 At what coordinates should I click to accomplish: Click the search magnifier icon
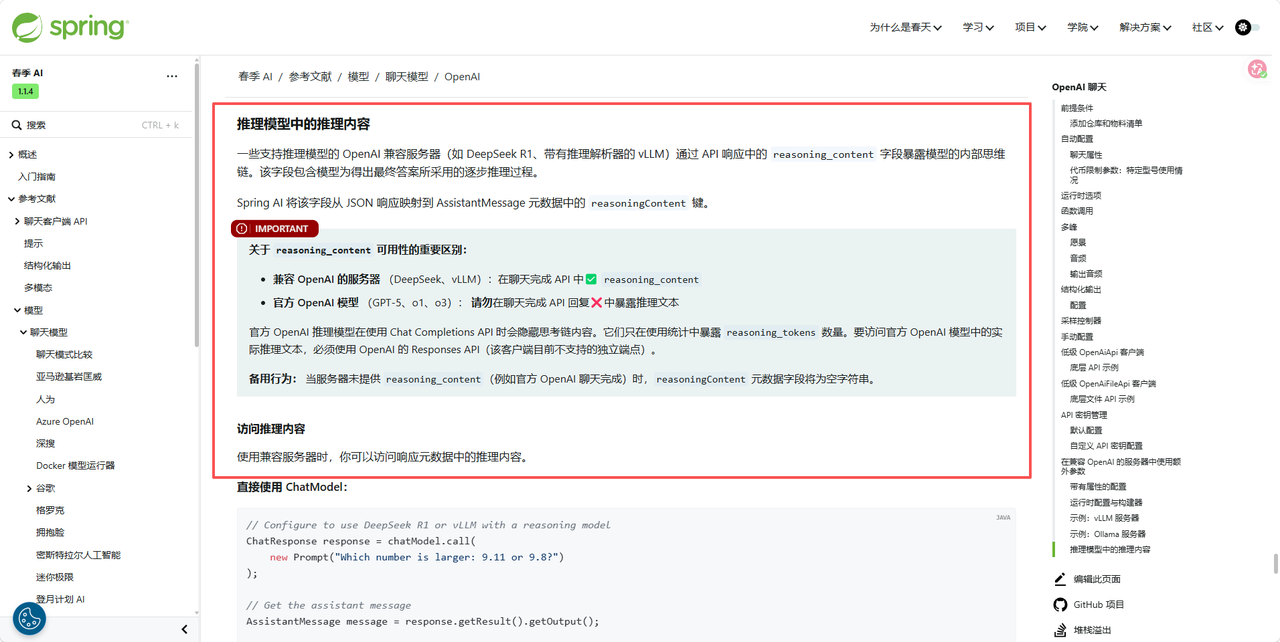[x=17, y=125]
